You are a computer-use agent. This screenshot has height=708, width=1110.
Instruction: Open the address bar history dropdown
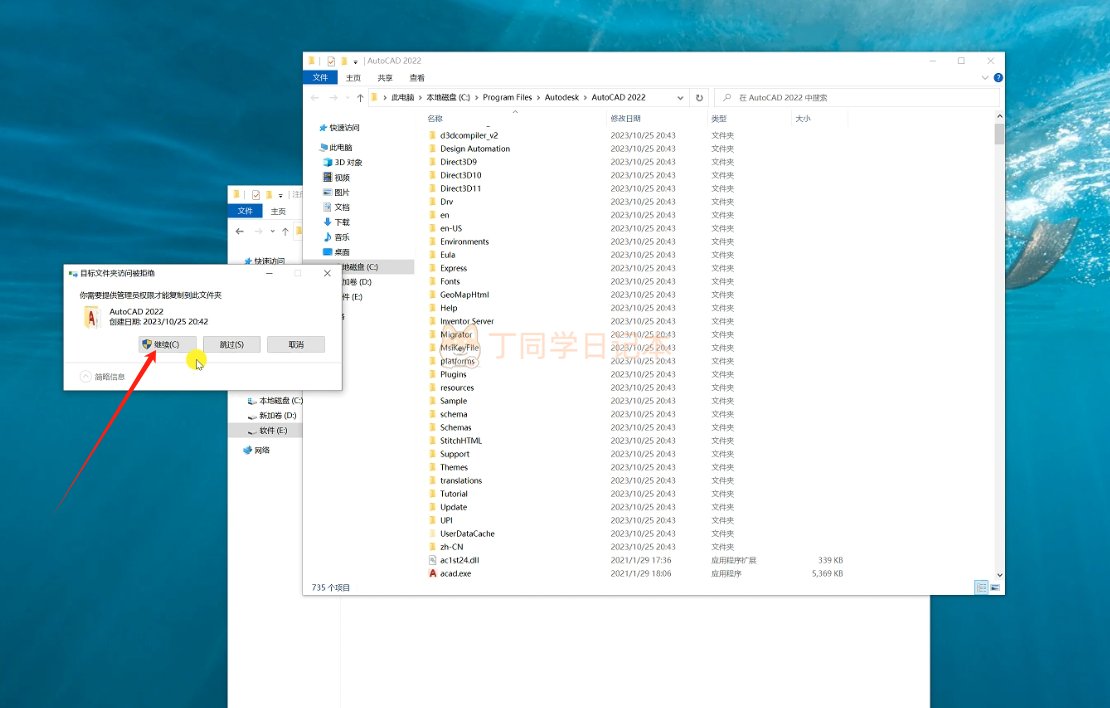pyautogui.click(x=680, y=98)
